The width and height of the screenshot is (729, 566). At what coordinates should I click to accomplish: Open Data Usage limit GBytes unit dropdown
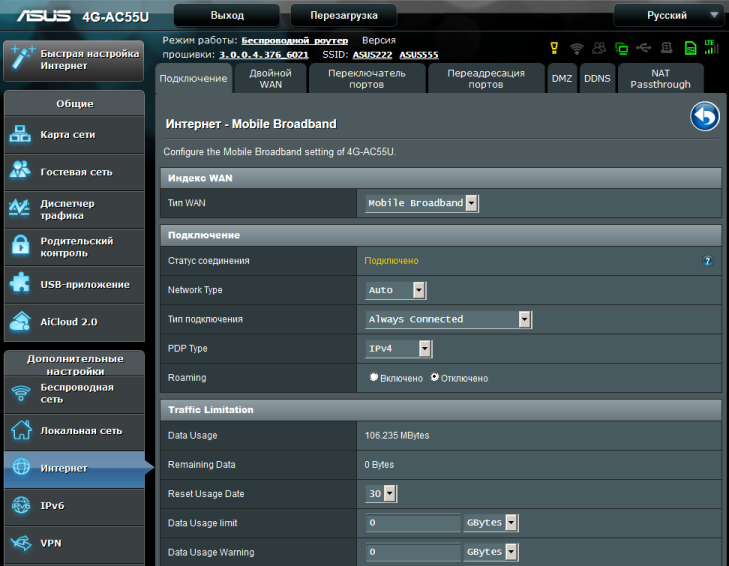click(x=491, y=523)
